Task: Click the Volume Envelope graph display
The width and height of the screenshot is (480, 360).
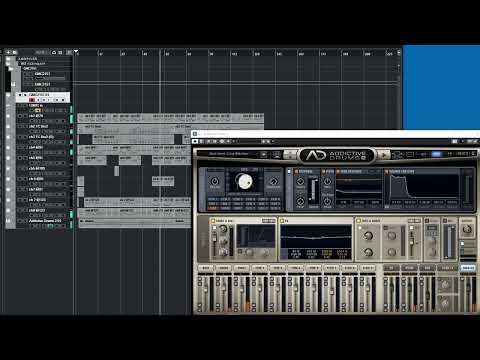Action: point(424,187)
